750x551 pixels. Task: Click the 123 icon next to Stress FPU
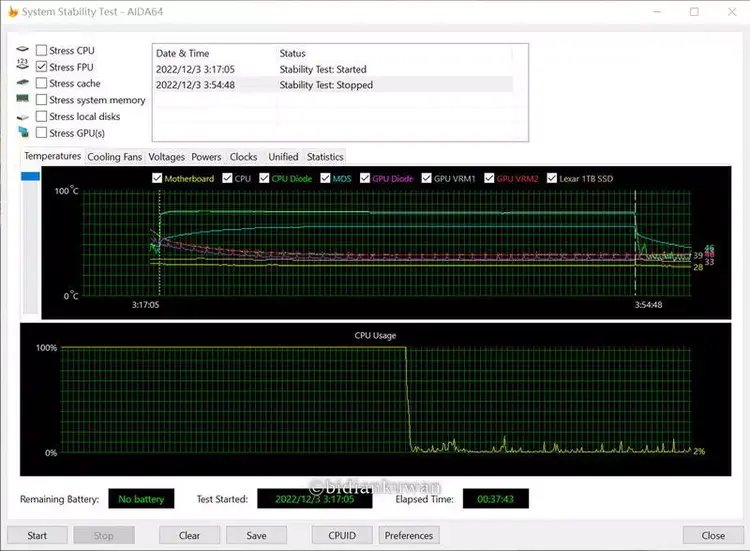[22, 66]
